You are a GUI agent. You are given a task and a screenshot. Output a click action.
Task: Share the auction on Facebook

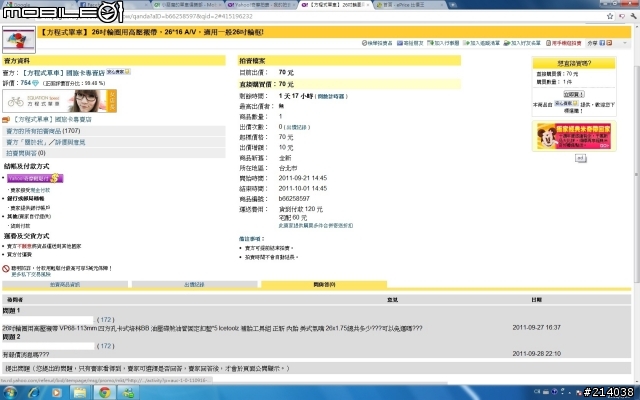pos(602,43)
